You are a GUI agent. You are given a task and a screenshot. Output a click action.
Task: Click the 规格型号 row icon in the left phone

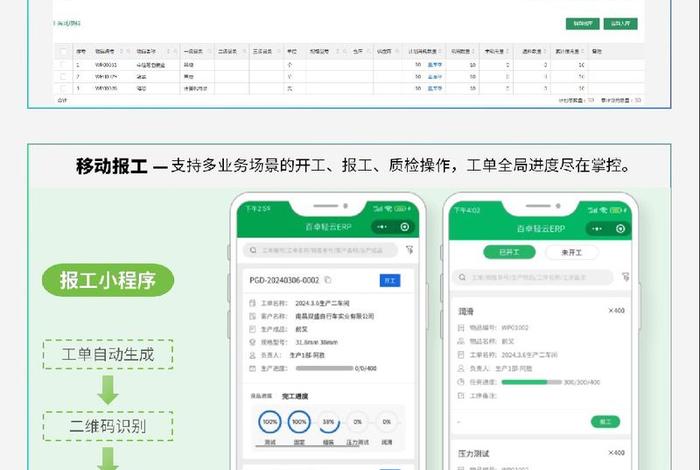click(x=252, y=342)
